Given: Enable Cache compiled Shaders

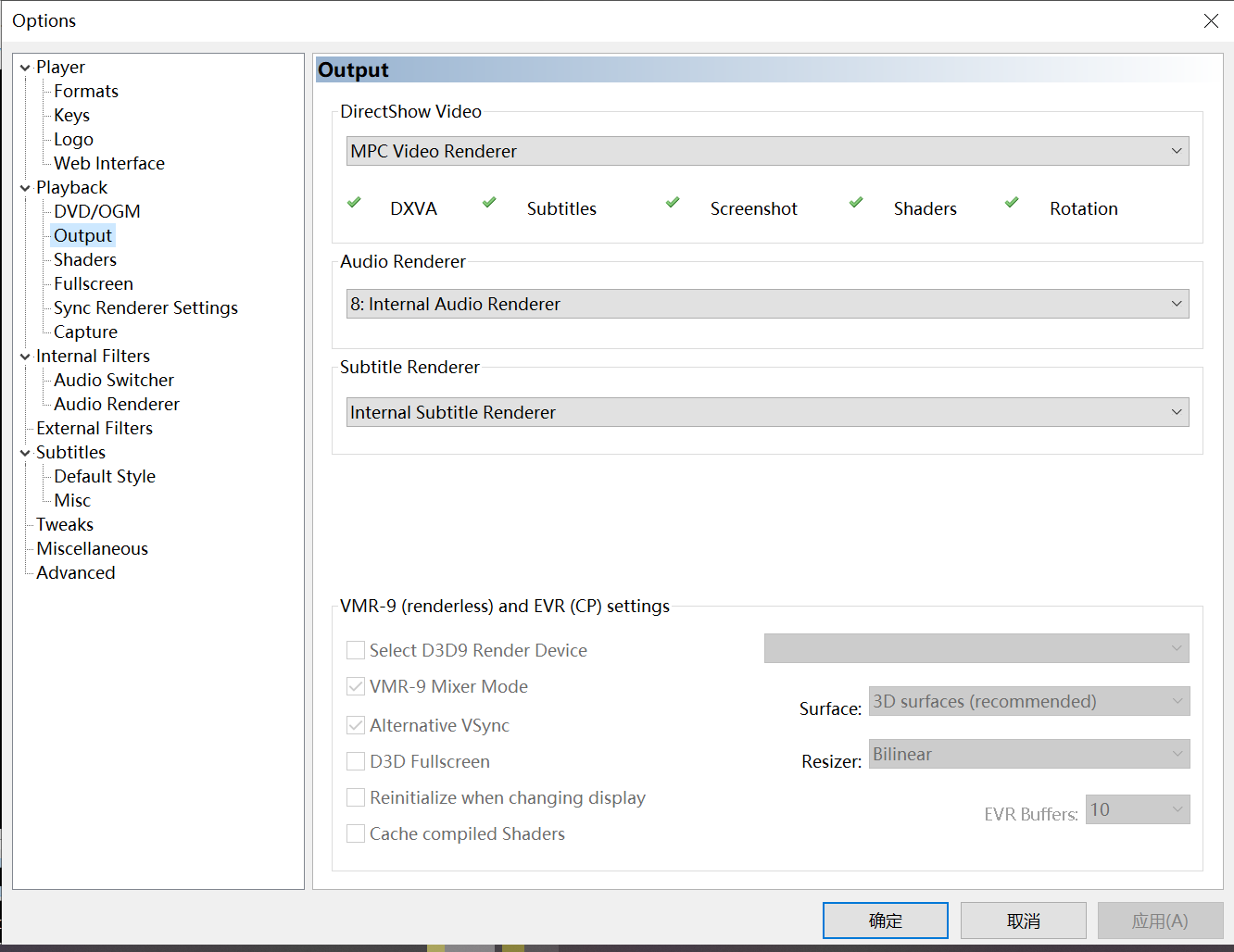Looking at the screenshot, I should click(356, 833).
